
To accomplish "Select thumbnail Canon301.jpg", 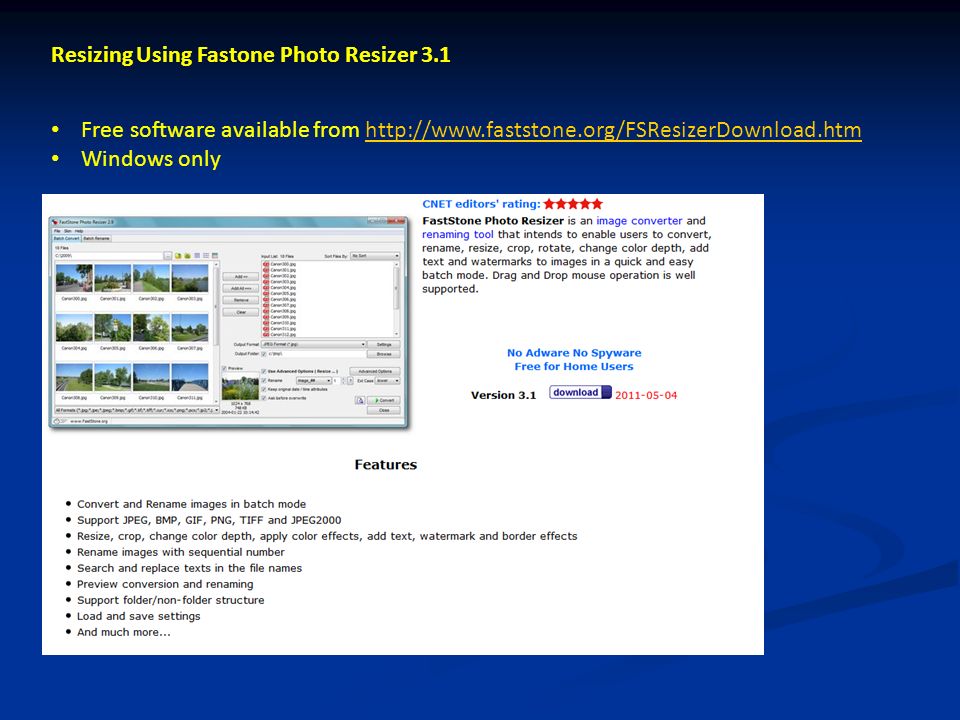I will pyautogui.click(x=113, y=278).
